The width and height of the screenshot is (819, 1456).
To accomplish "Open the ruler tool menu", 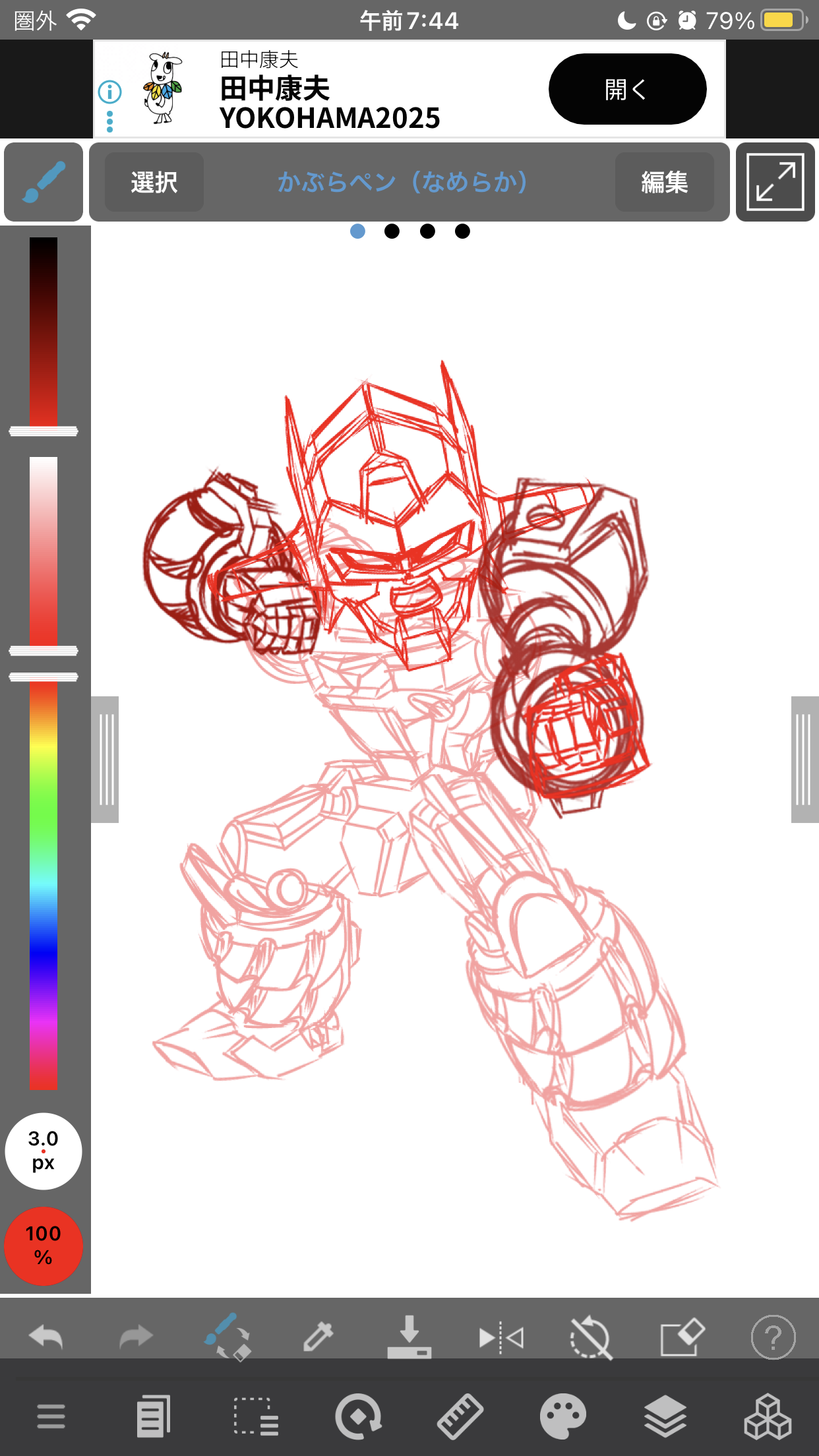I will [460, 1416].
